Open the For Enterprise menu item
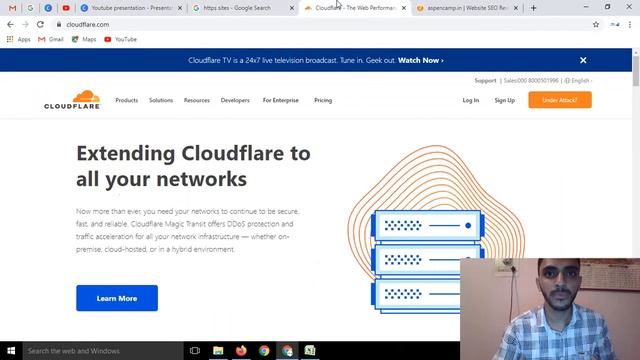The image size is (640, 360). pos(281,100)
